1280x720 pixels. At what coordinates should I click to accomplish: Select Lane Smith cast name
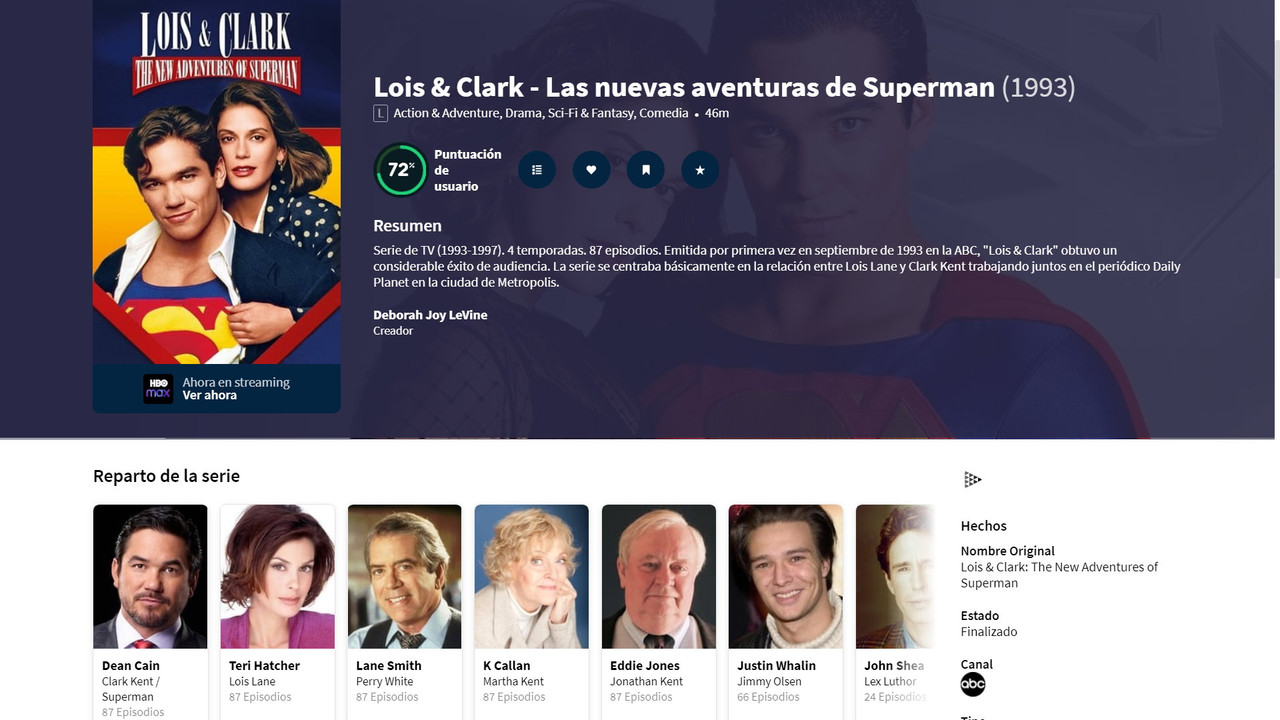[x=389, y=666]
